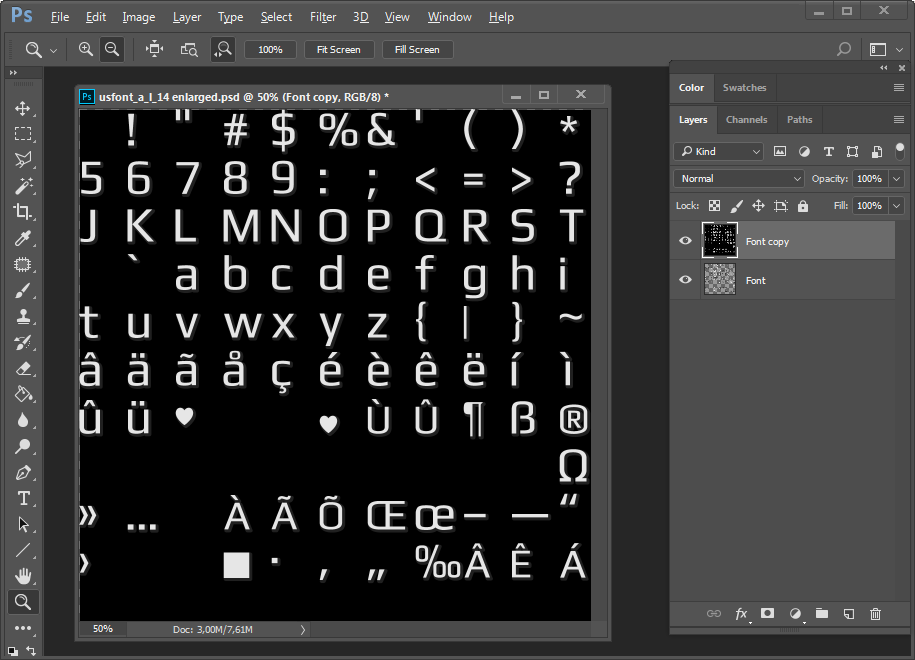Open the Color panel menu
Image resolution: width=915 pixels, height=660 pixels.
pos(899,88)
